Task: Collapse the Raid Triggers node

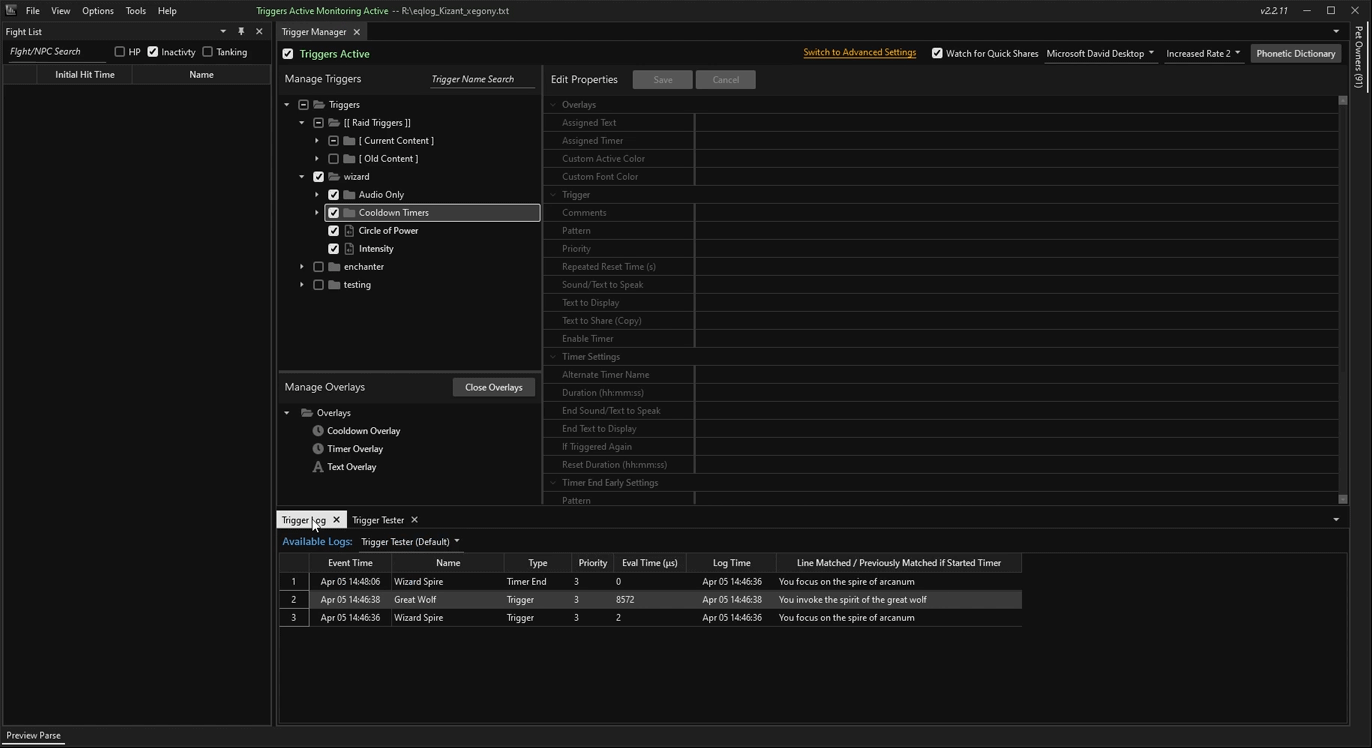Action: tap(302, 122)
